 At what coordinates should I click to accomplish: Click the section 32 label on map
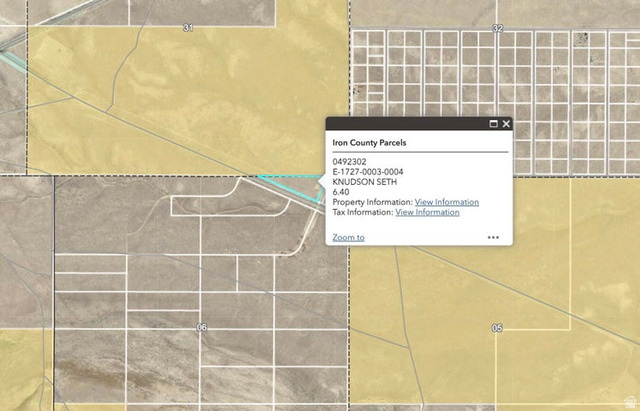click(x=497, y=28)
